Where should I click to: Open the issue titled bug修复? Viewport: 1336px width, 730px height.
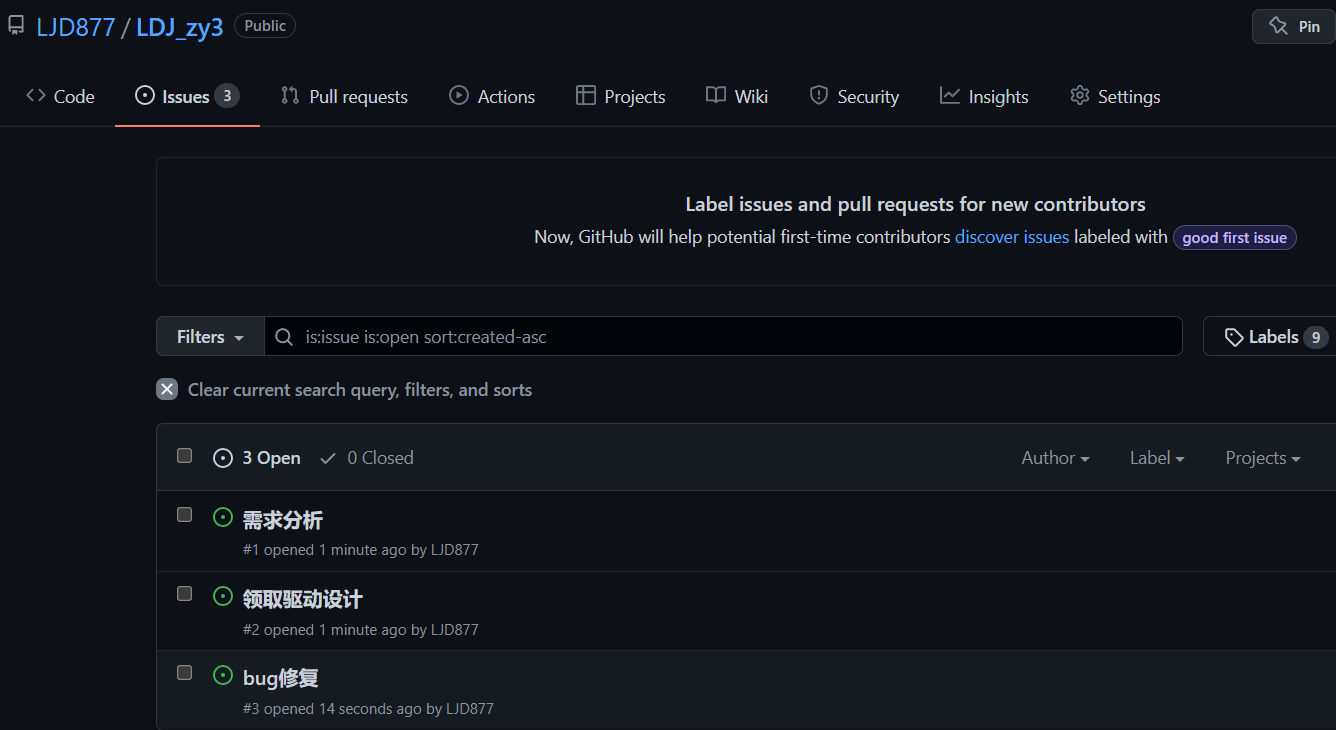pos(281,678)
